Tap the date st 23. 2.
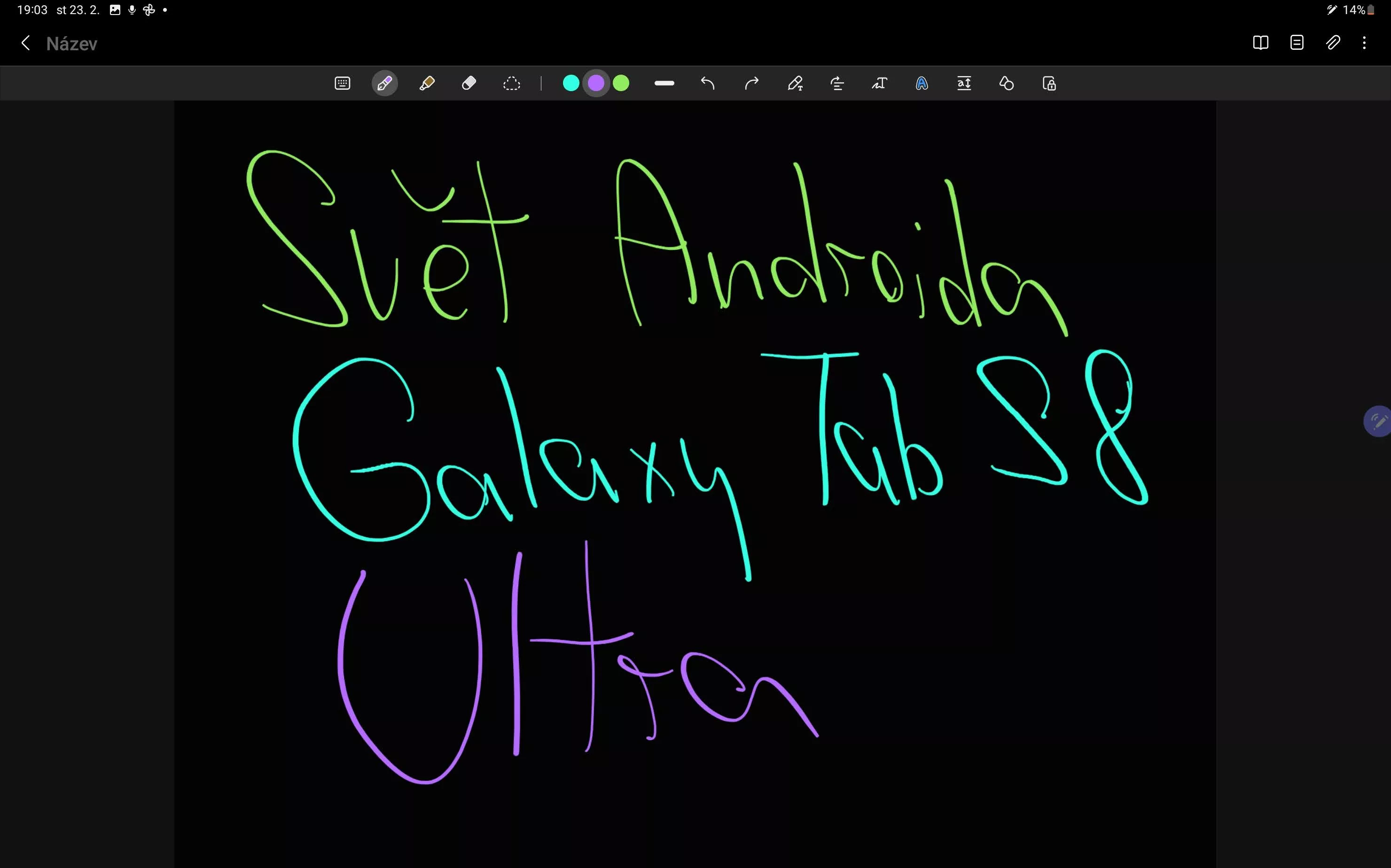This screenshot has width=1391, height=868. pos(78,10)
